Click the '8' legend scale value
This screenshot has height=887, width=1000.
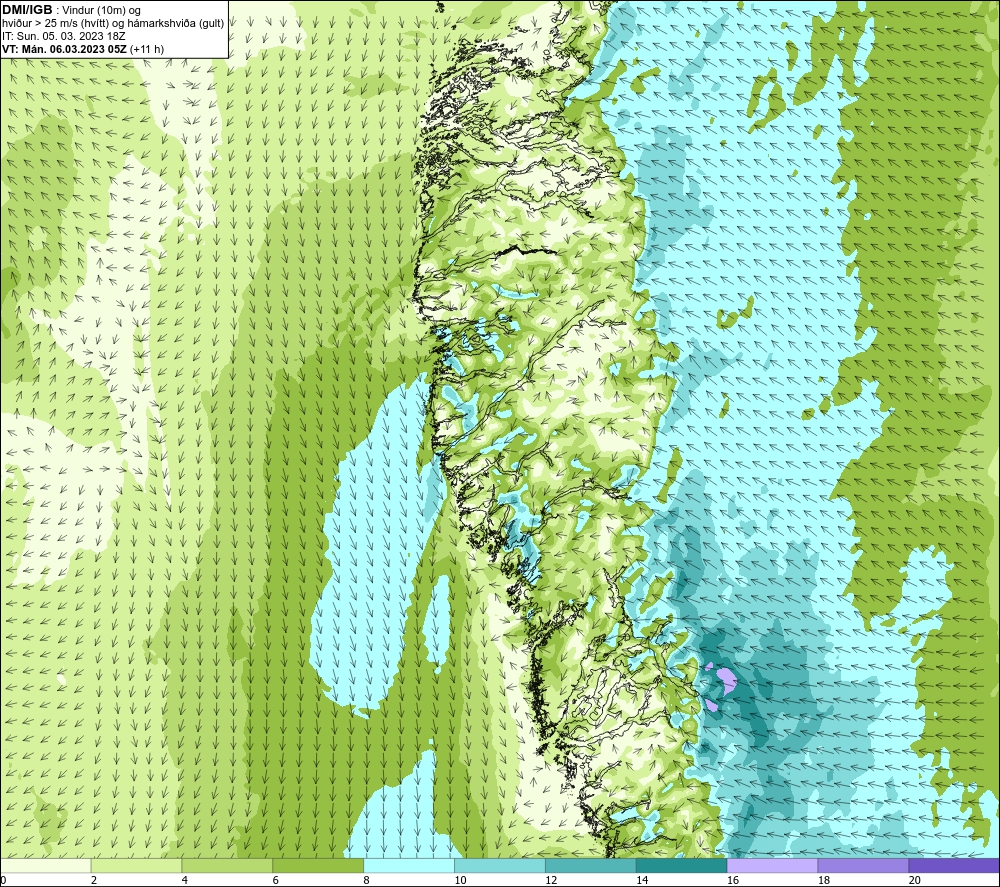tap(366, 880)
